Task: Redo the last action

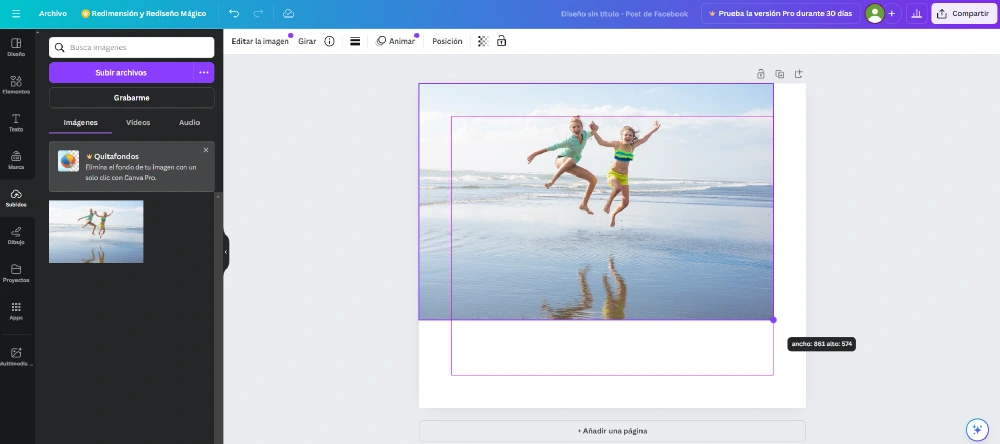Action: [258, 13]
